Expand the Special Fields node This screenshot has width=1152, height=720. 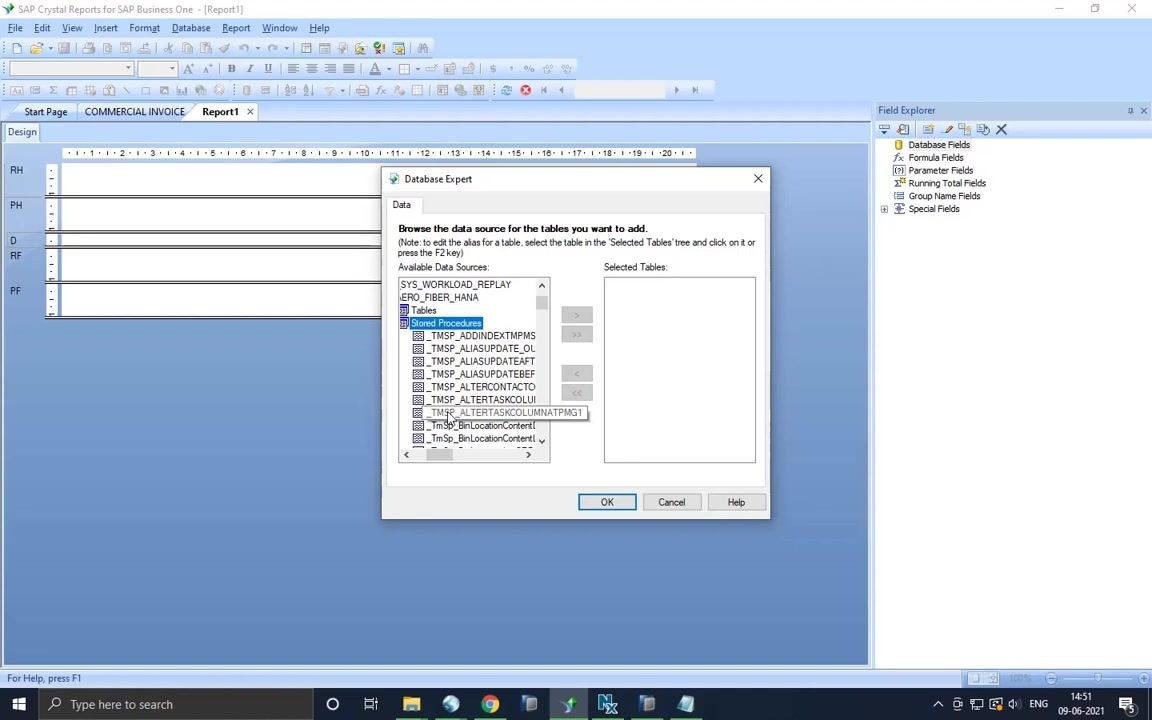(885, 209)
